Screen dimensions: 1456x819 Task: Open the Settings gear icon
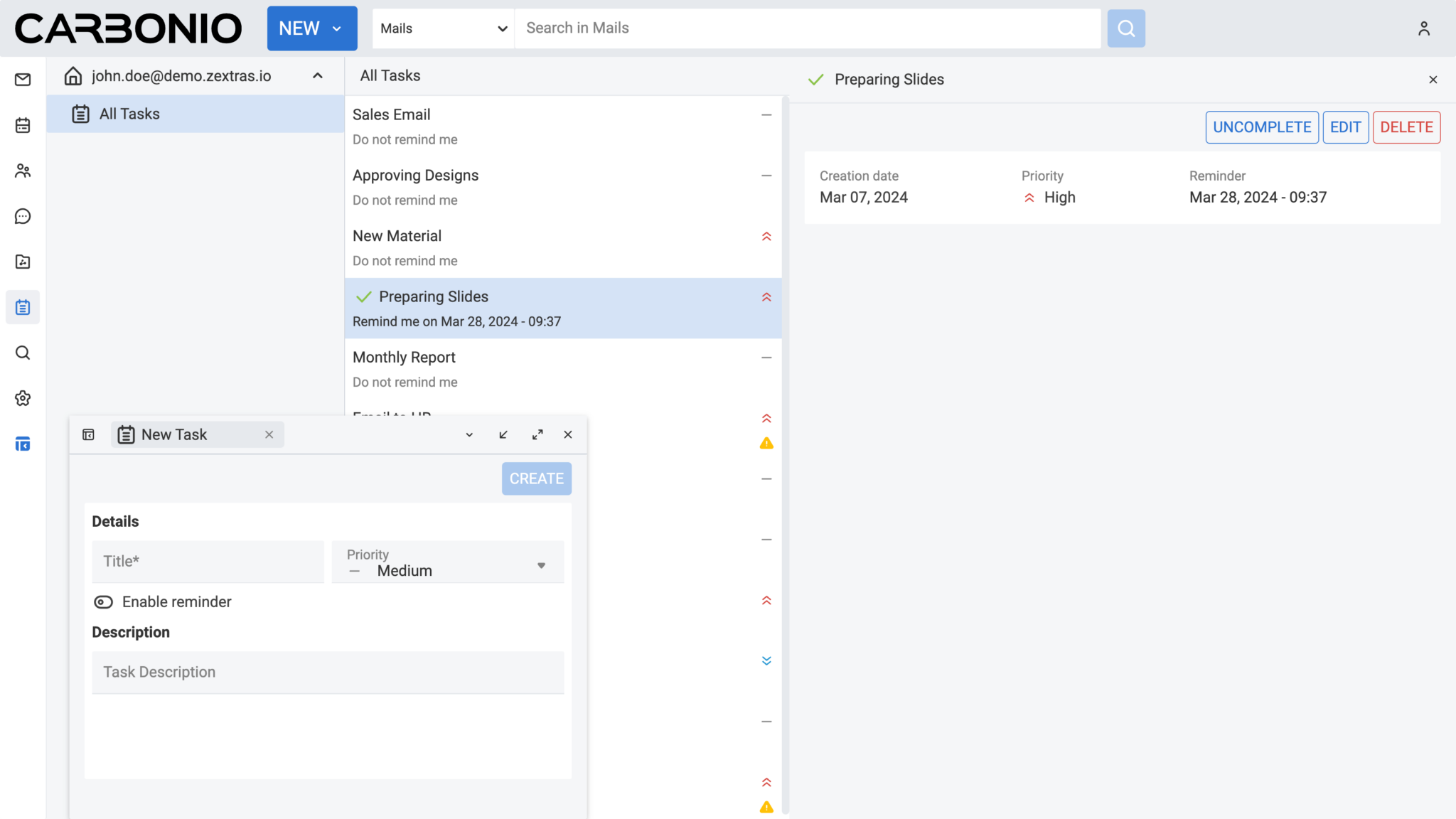pos(22,398)
